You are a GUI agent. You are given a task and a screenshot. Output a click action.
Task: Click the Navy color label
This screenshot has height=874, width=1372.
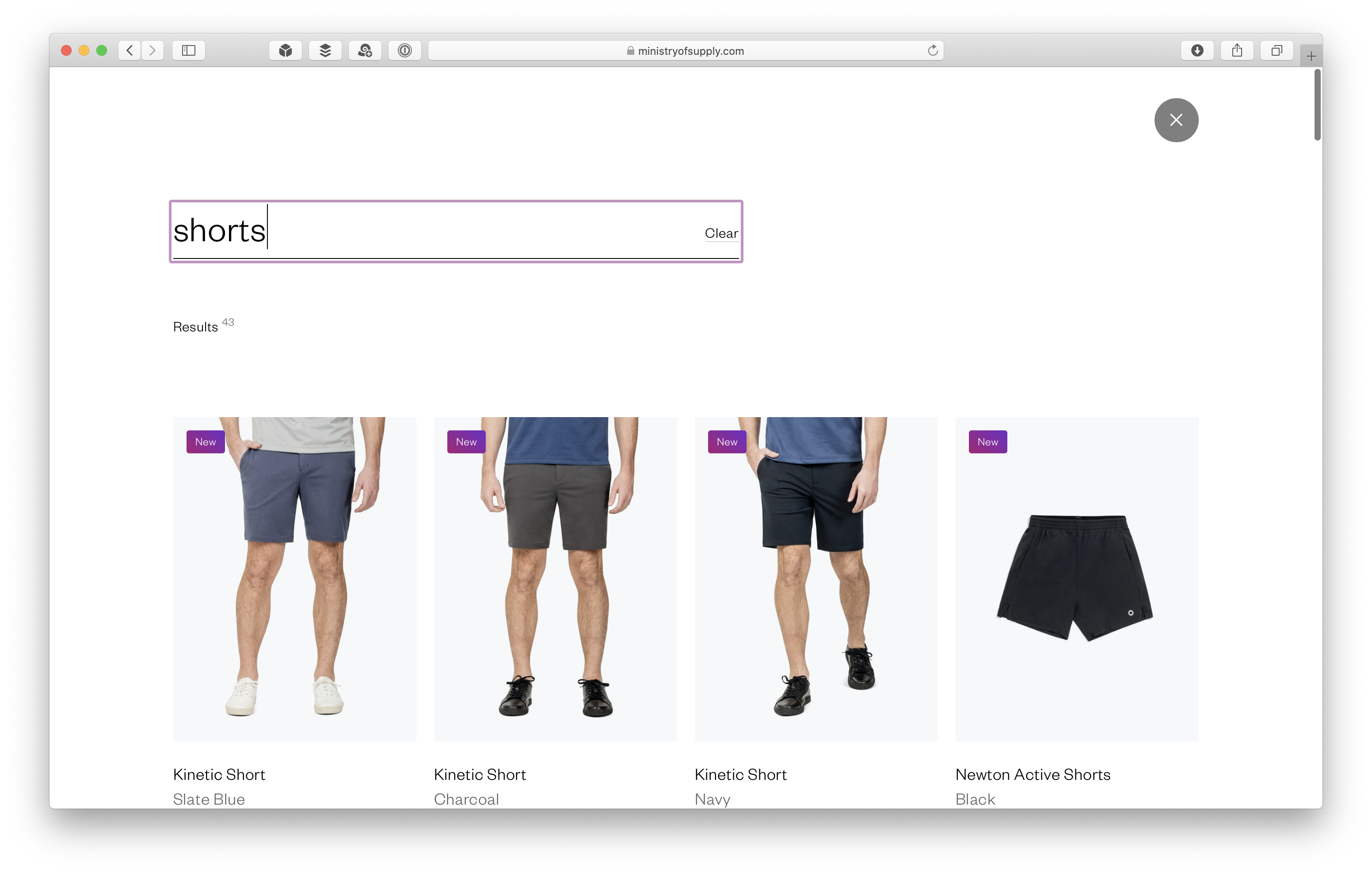pyautogui.click(x=712, y=799)
